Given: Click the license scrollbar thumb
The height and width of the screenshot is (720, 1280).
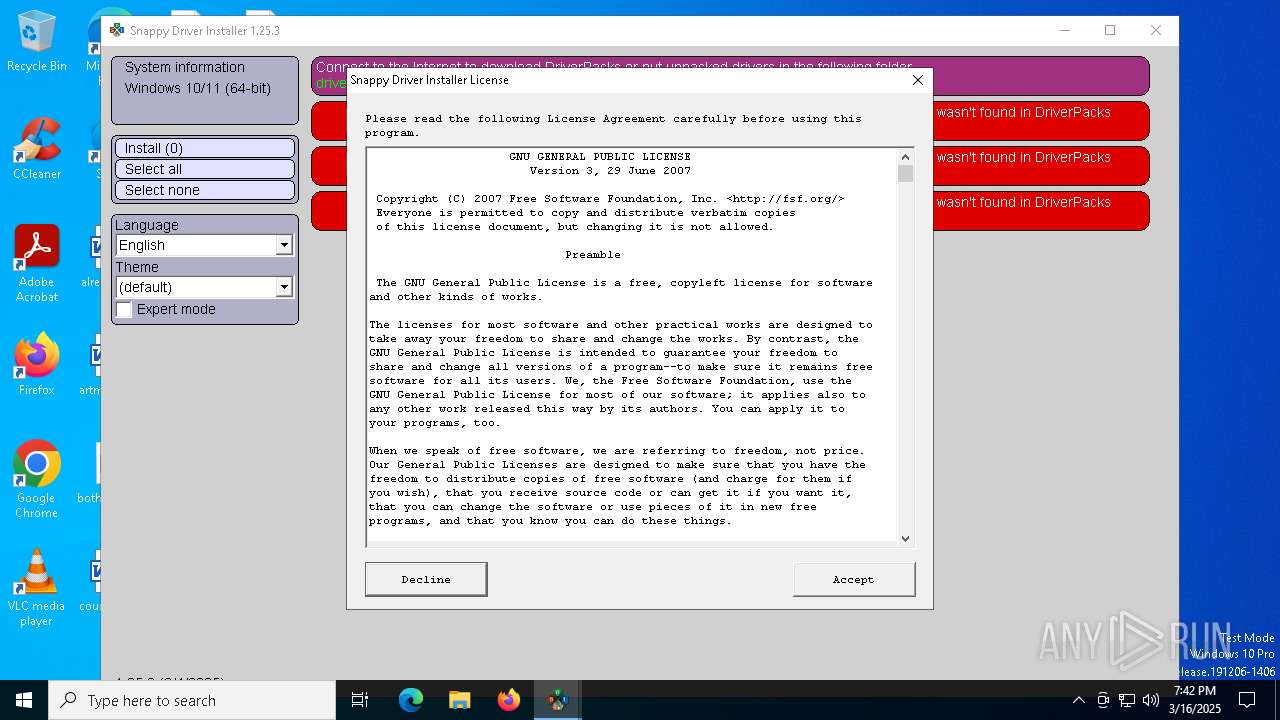Looking at the screenshot, I should pyautogui.click(x=905, y=174).
